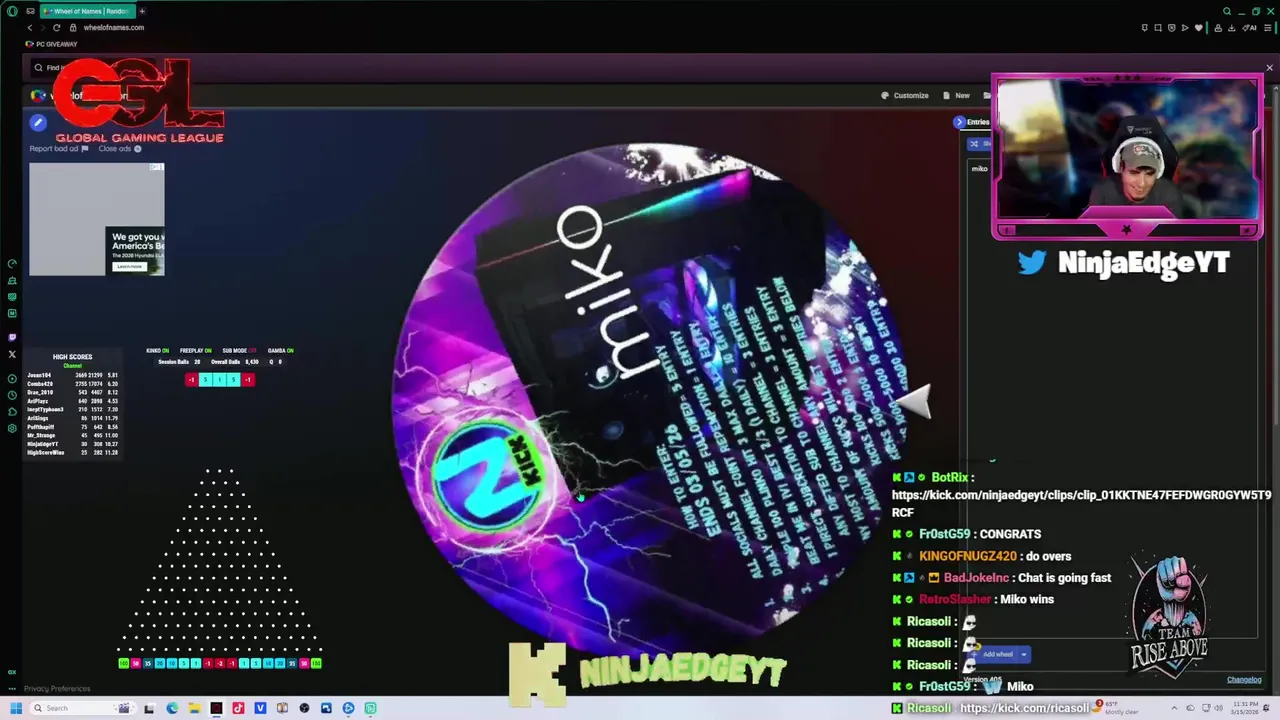Open the OBS Studio taskbar icon
The width and height of the screenshot is (1280, 720).
(304, 708)
